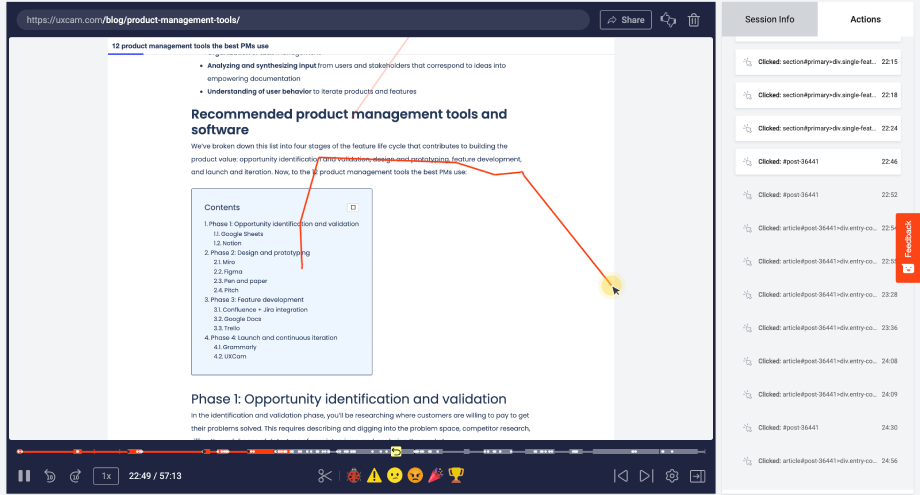Click the yellow playhead on the timeline

(x=396, y=452)
